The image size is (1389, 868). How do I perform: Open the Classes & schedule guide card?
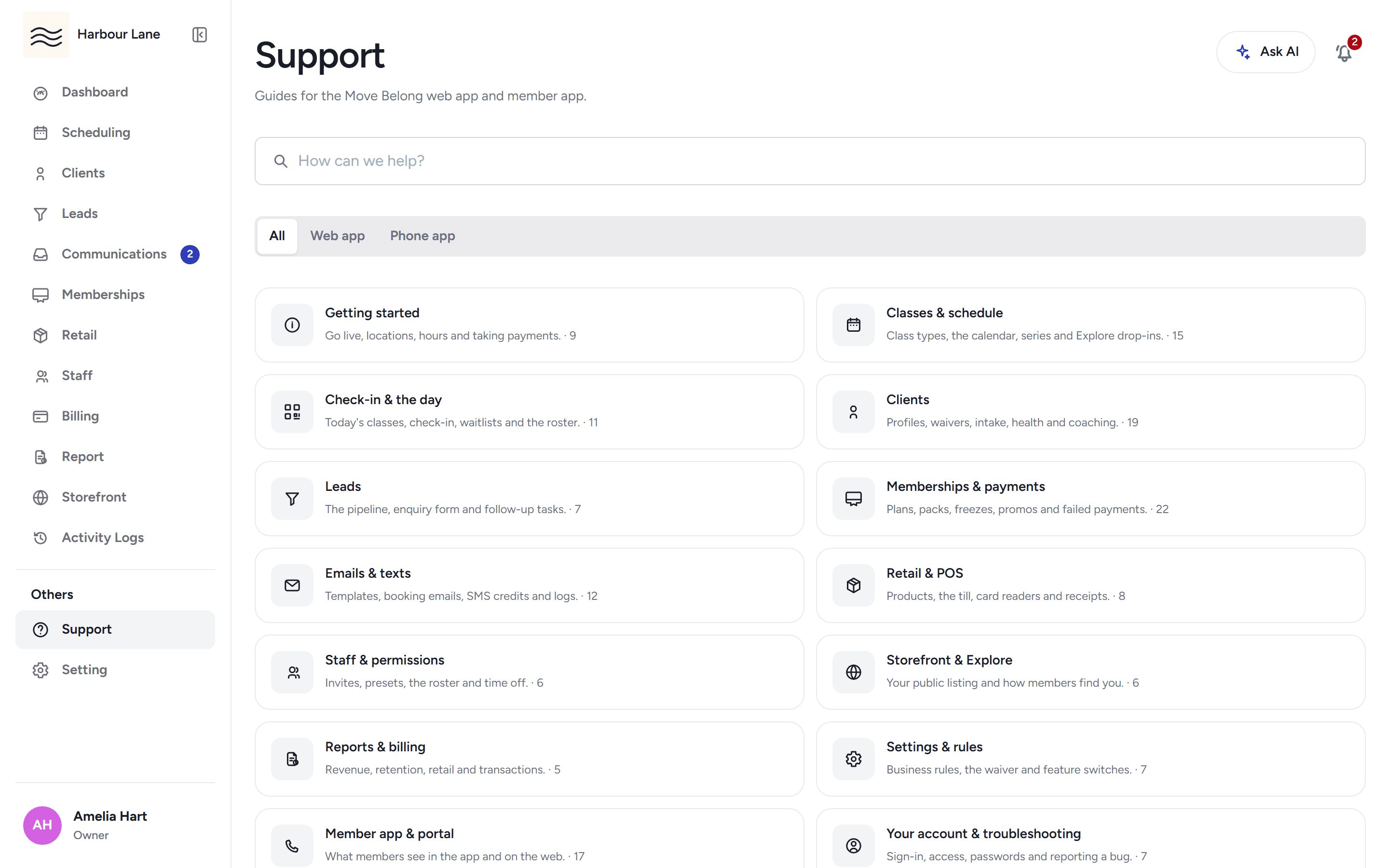click(x=1090, y=325)
